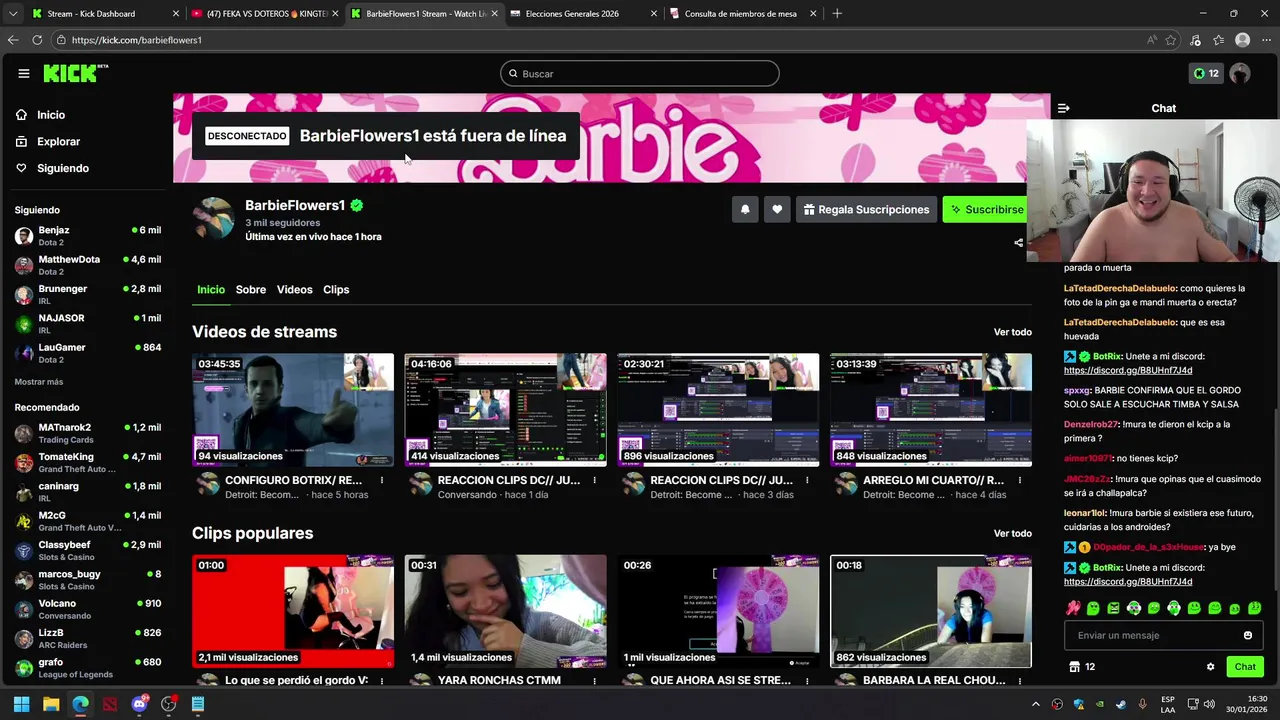Open chat settings gear icon
Screen dimensions: 1280x720
tap(1210, 667)
